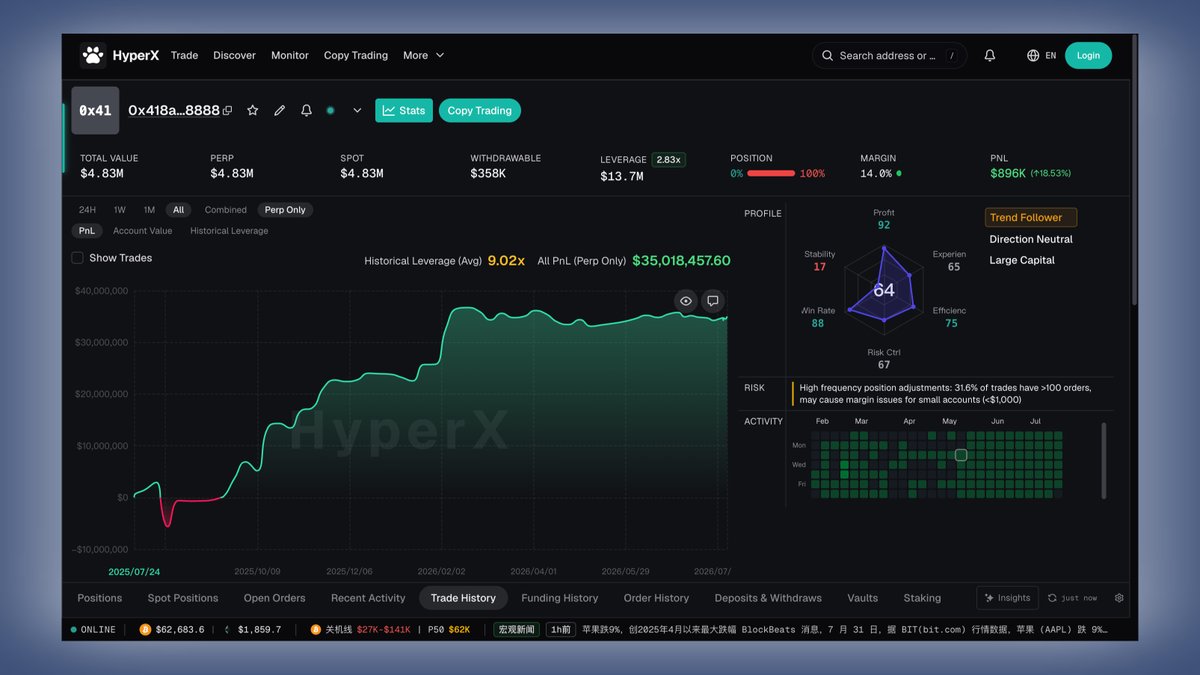Switch chart to Combined mode
The width and height of the screenshot is (1200, 675).
click(x=225, y=210)
